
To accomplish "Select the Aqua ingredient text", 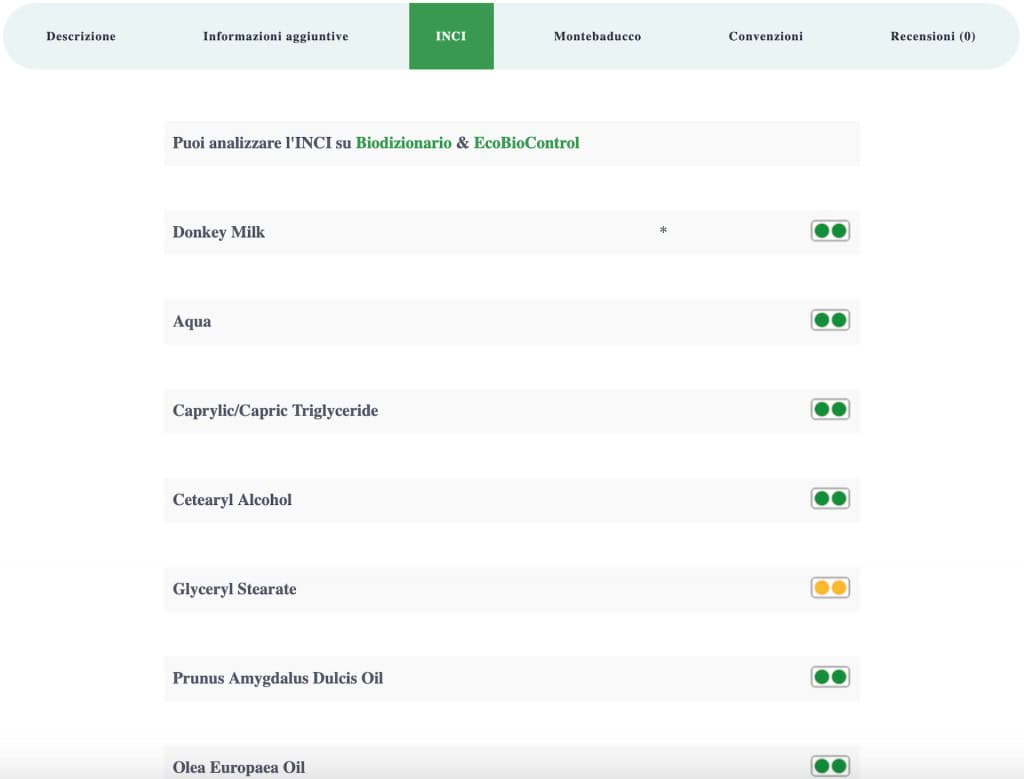I will click(x=192, y=322).
